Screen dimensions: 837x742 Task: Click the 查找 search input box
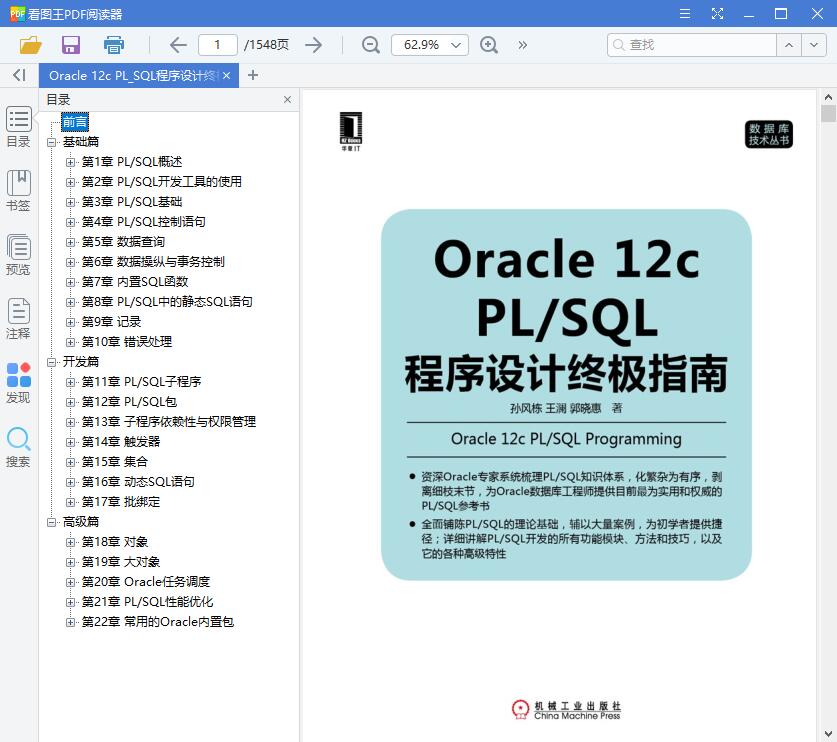692,45
